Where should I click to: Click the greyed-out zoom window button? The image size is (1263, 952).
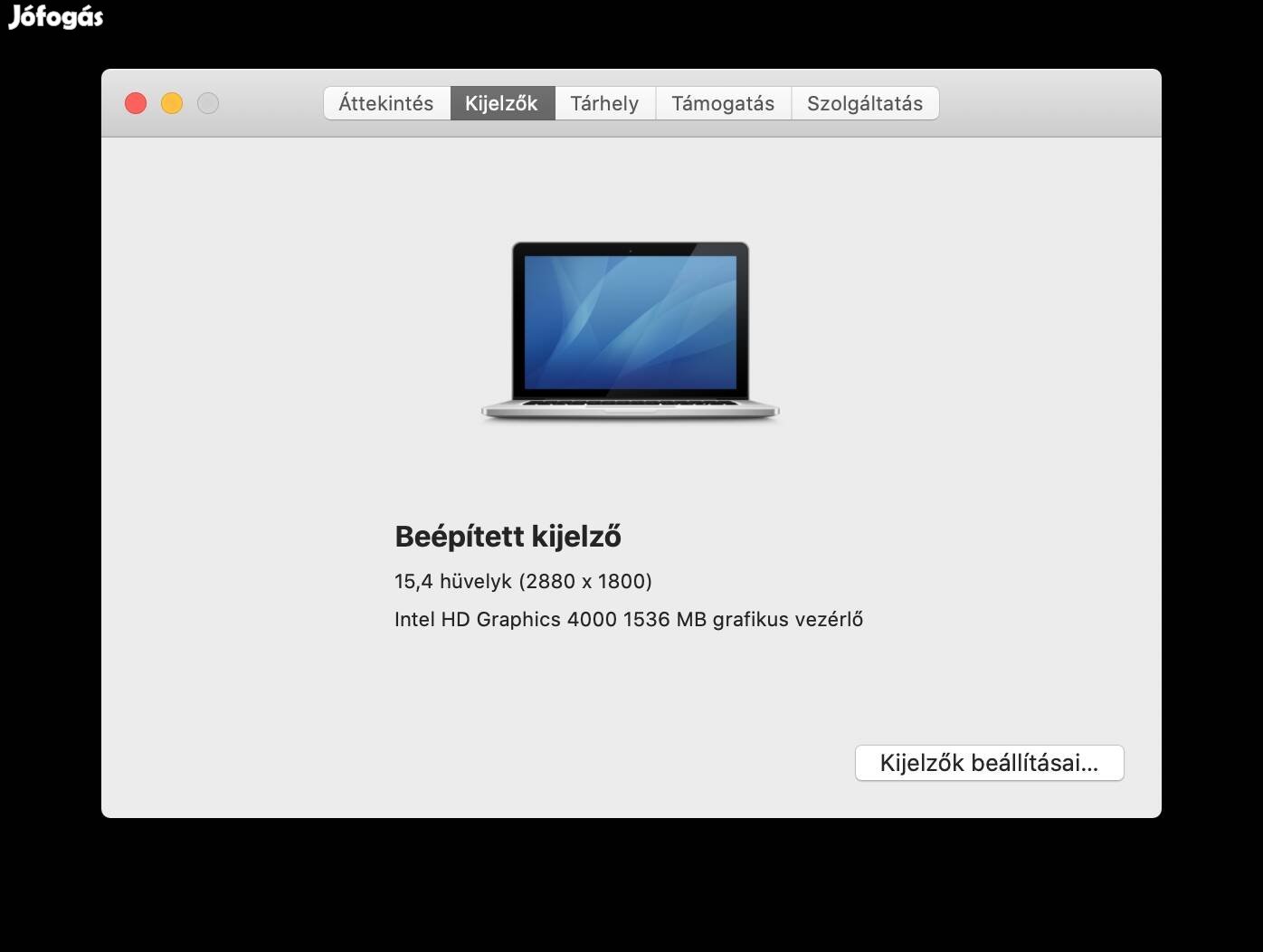[208, 103]
